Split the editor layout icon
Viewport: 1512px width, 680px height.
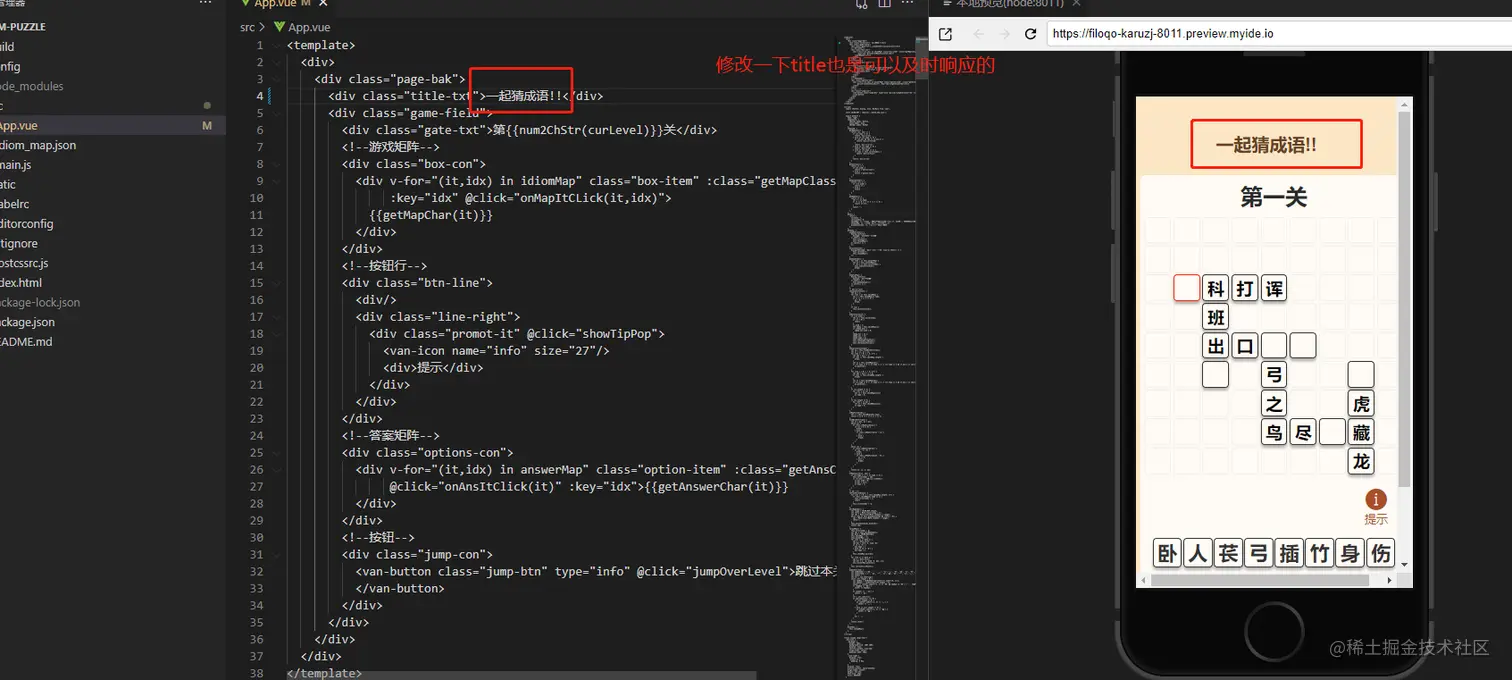click(x=884, y=4)
